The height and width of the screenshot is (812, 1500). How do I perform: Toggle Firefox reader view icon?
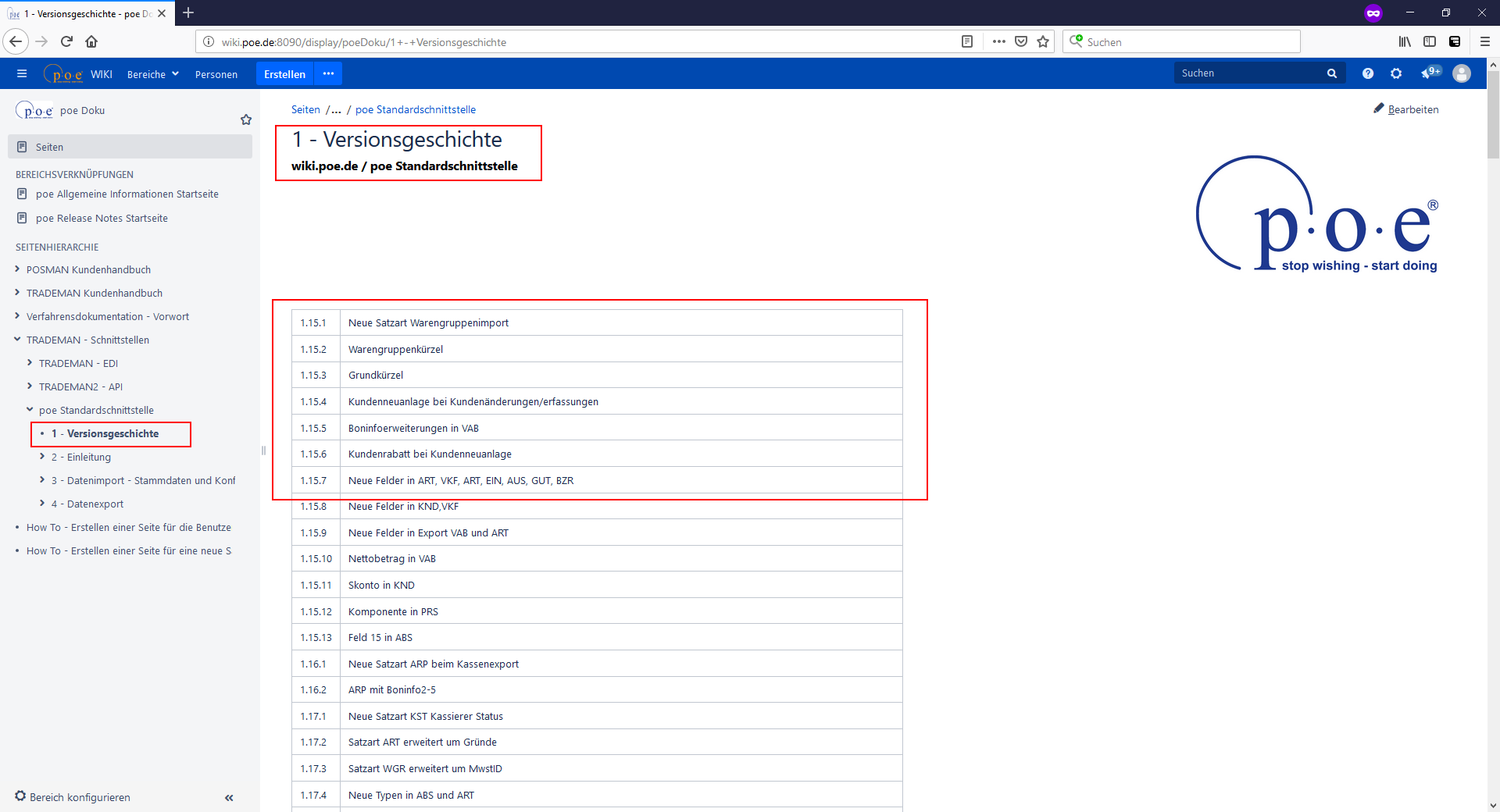(966, 42)
